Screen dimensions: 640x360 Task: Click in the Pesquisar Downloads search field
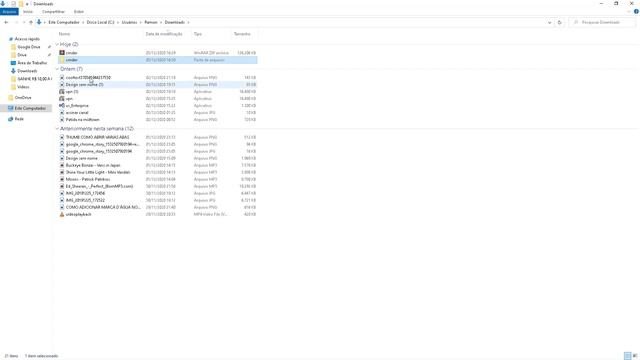602,22
